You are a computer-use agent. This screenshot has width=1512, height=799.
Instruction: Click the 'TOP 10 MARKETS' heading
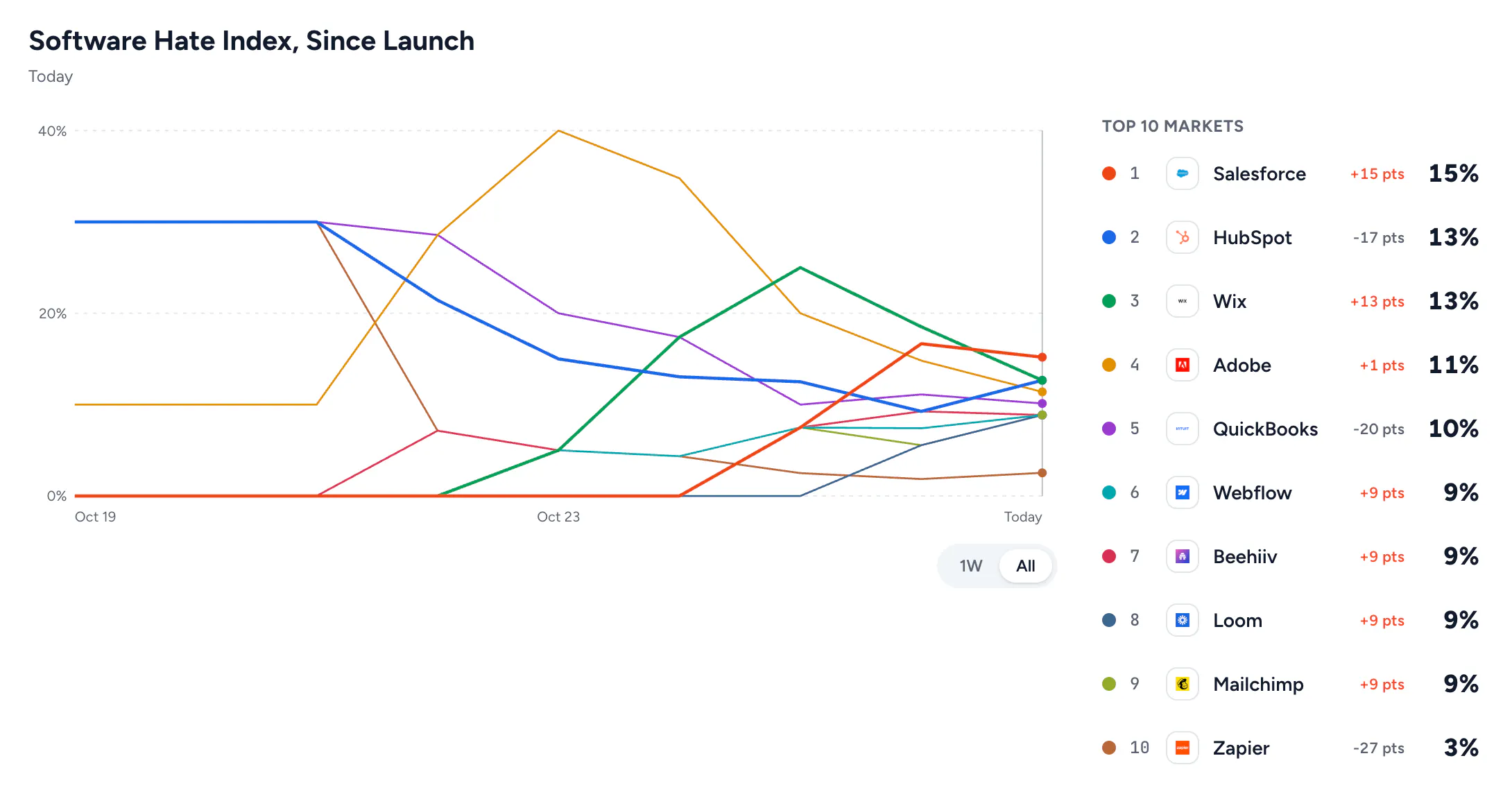1172,126
